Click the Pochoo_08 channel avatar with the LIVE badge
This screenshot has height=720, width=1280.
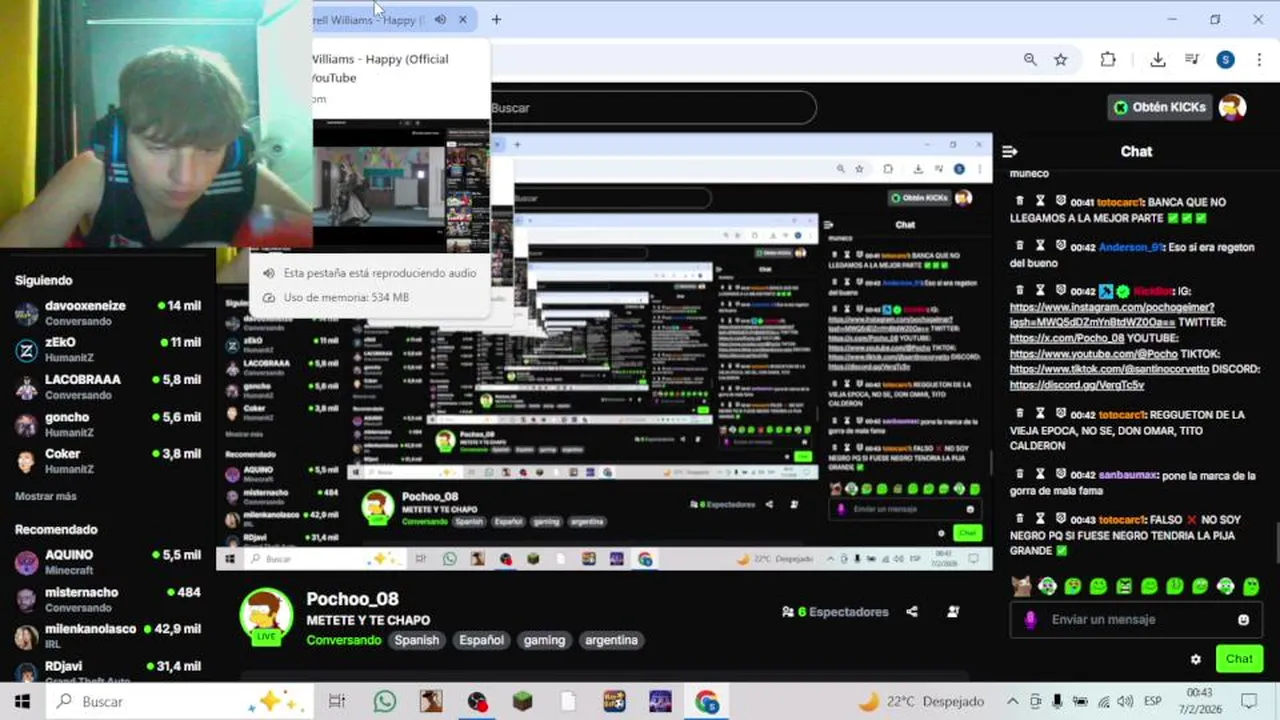coord(266,615)
